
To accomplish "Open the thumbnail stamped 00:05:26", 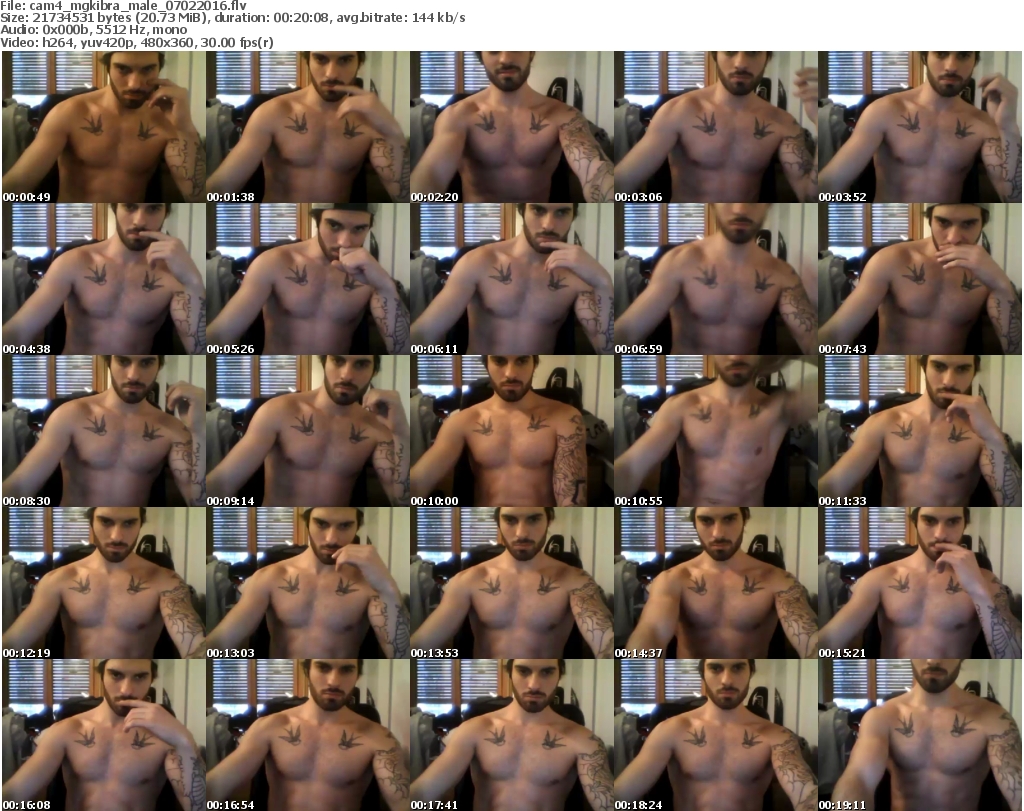I will (x=308, y=279).
